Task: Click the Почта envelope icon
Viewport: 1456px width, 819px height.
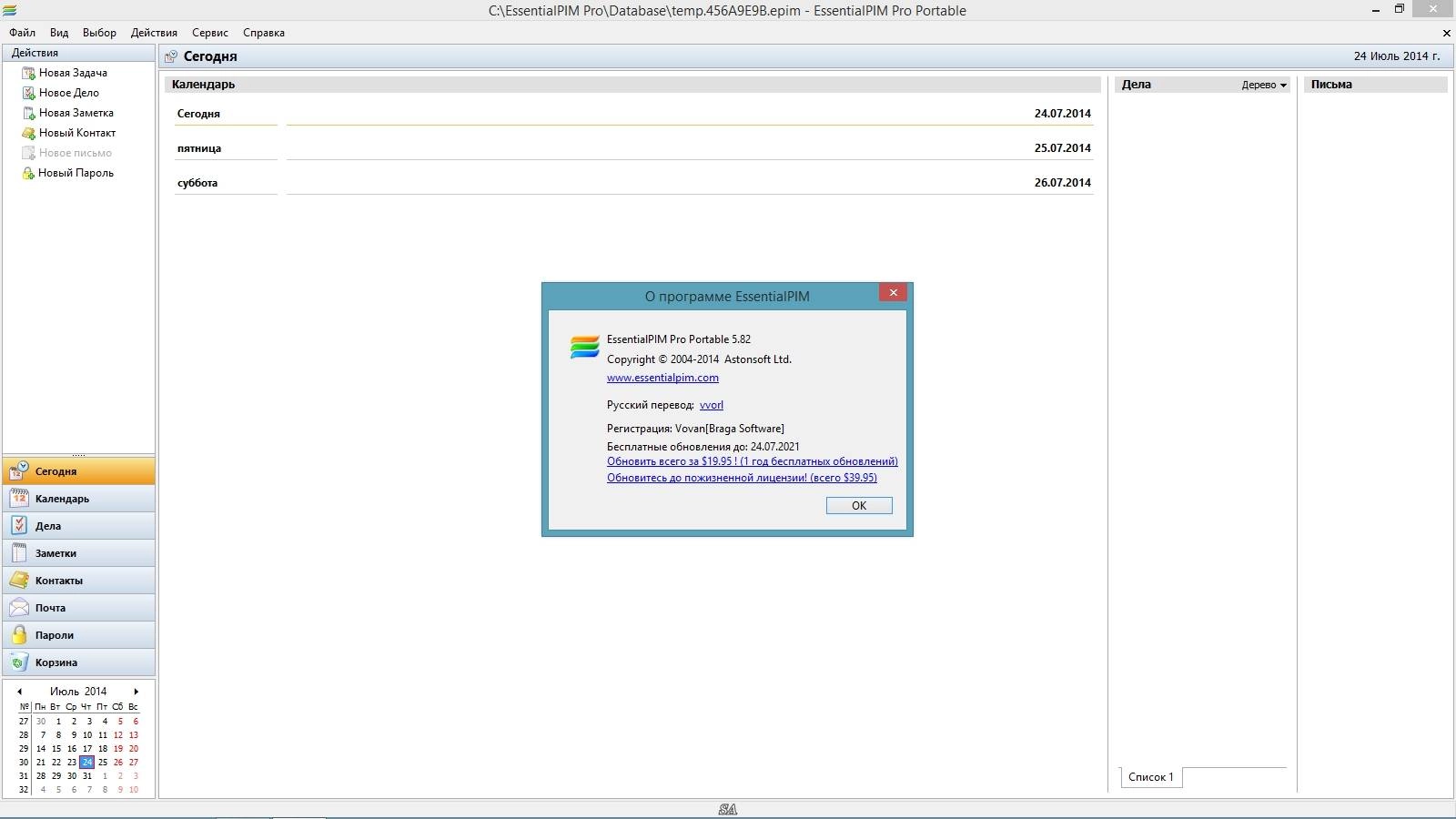Action: (19, 607)
